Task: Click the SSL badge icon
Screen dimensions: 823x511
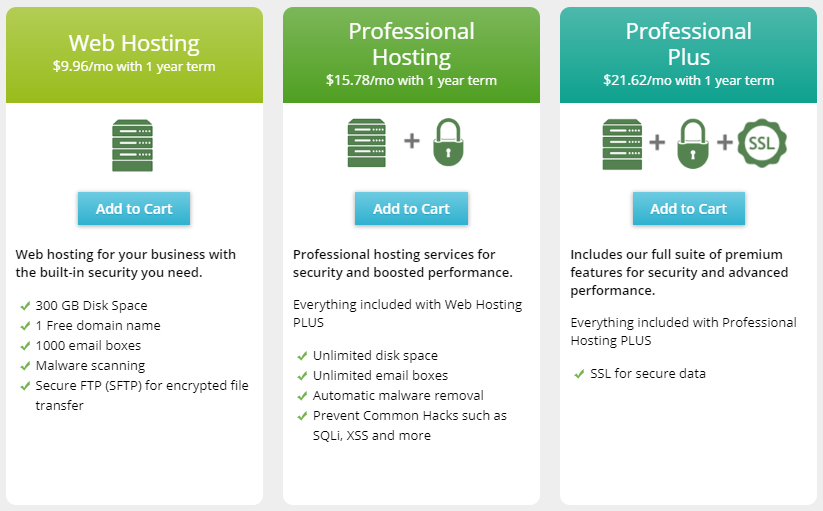Action: [x=763, y=142]
